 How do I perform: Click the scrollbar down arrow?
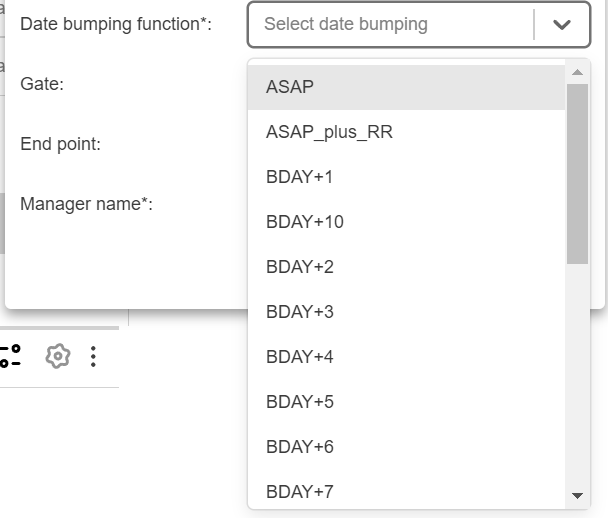pos(577,495)
